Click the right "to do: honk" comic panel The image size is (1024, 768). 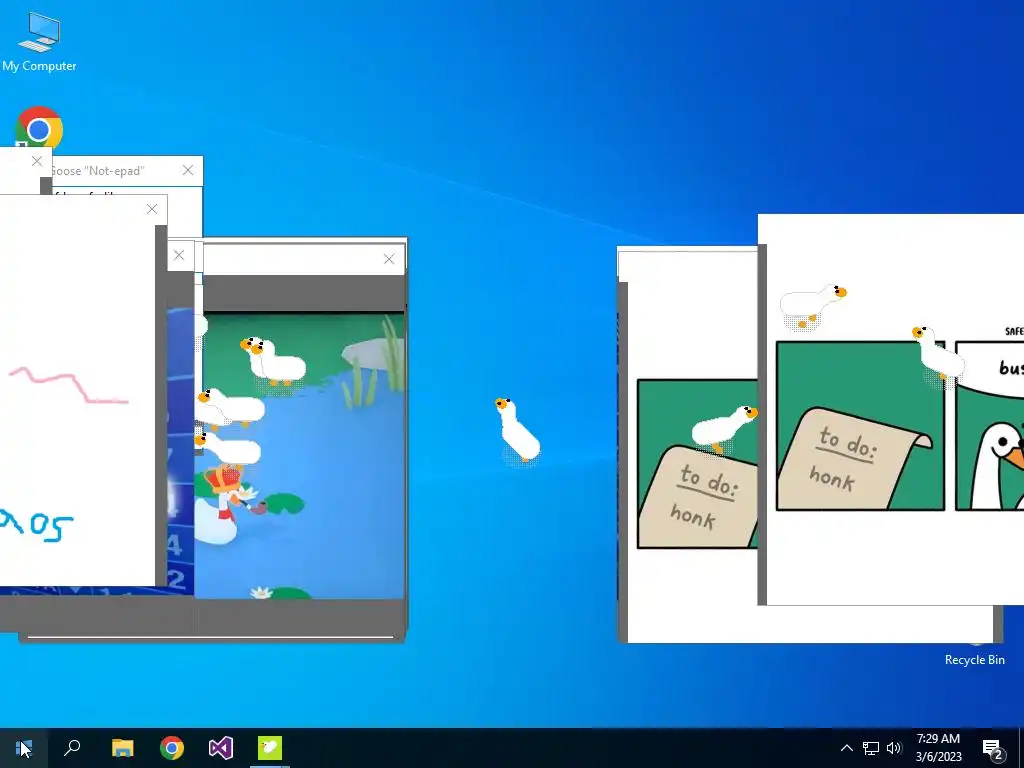pos(861,426)
